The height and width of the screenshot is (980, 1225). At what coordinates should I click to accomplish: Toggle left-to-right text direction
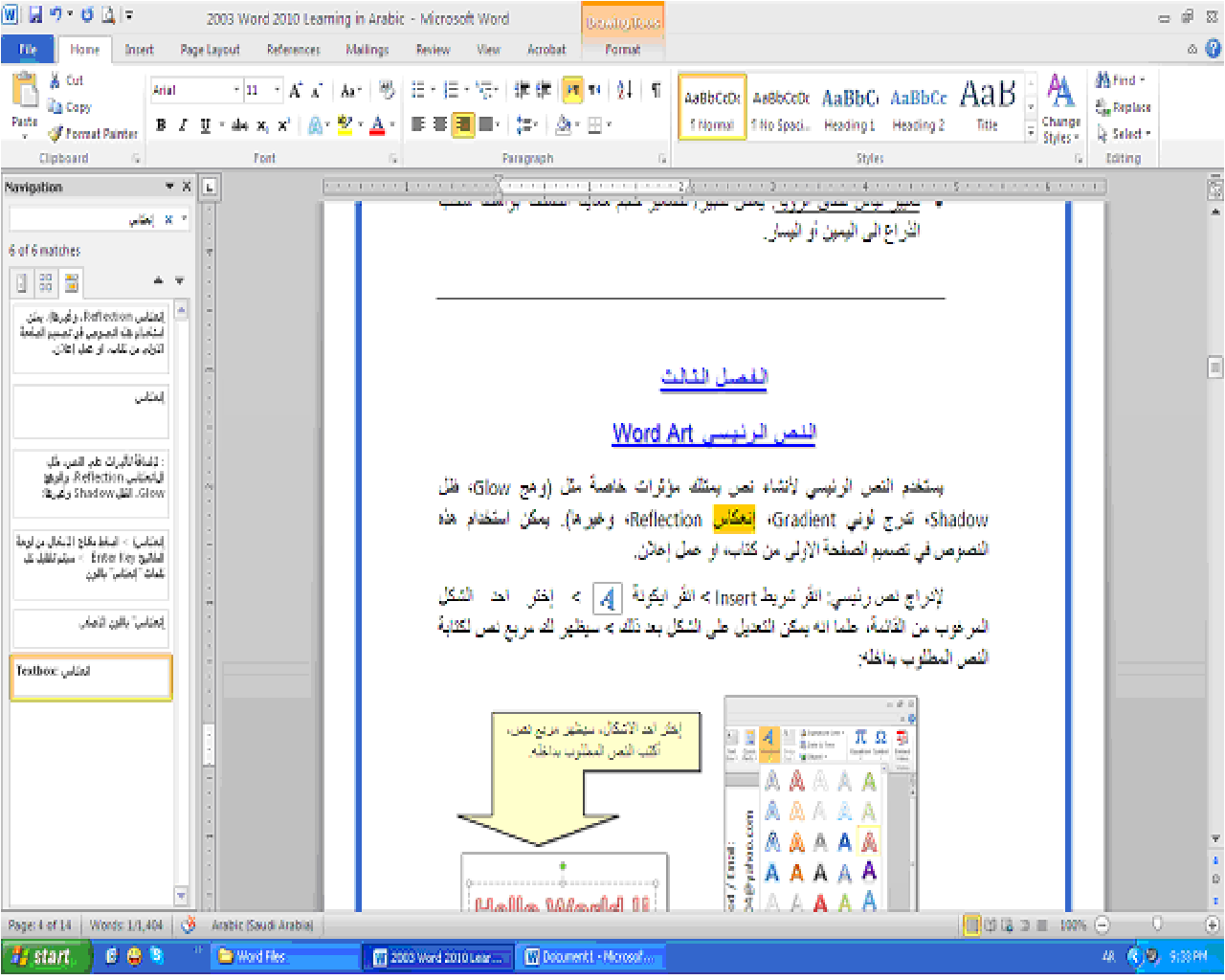point(572,90)
